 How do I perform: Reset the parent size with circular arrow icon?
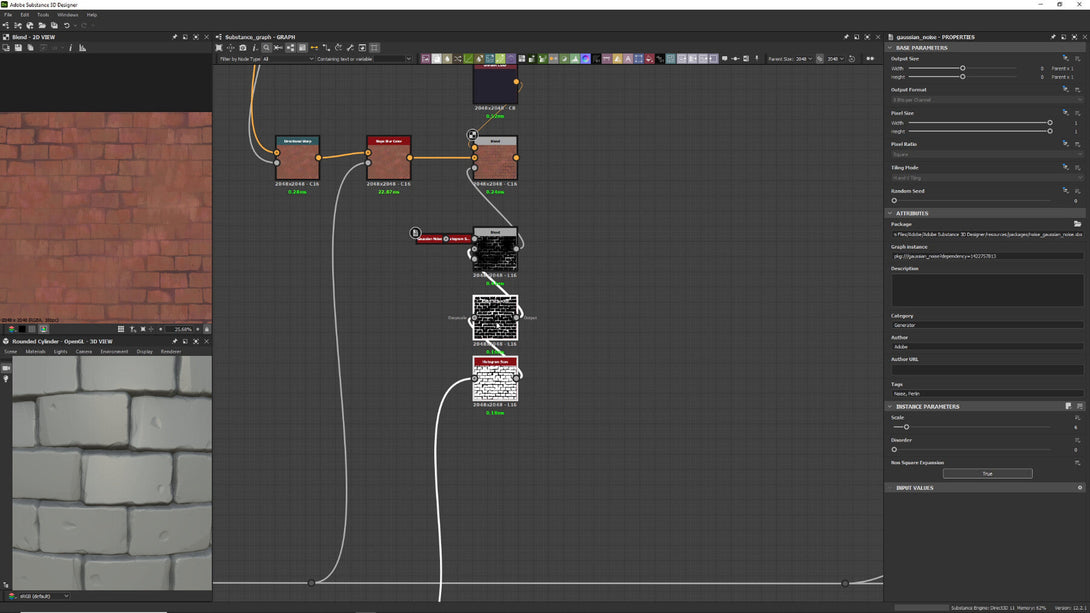click(x=852, y=59)
